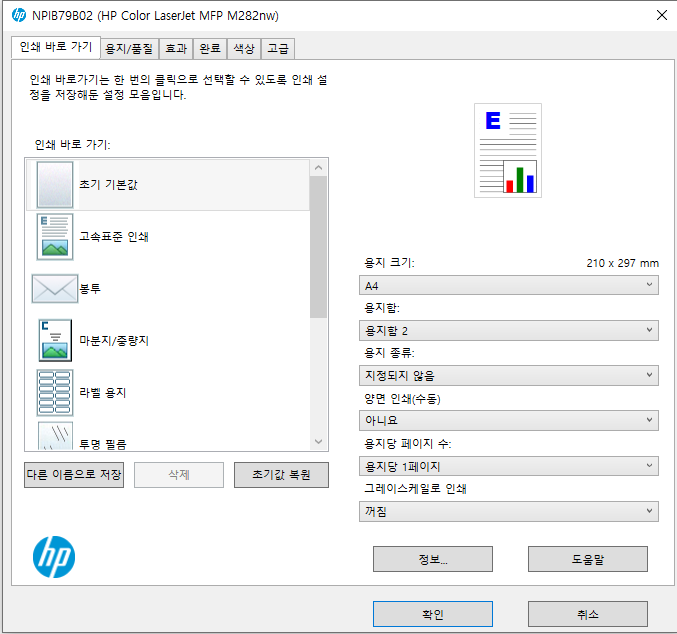Click the shortcut list scroll down arrow
677x634 pixels.
[319, 441]
